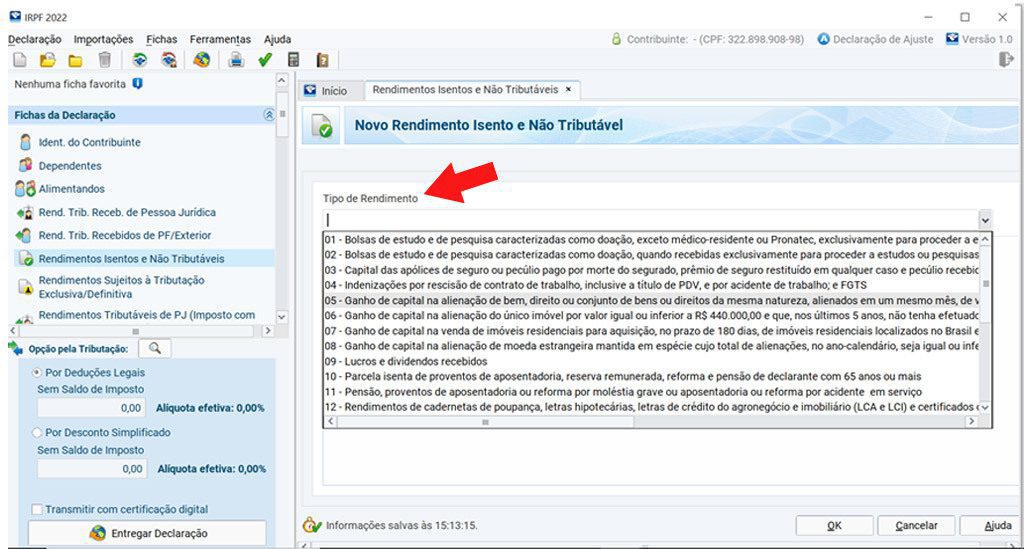Print declaration with the printer icon
Screen dimensions: 1024x549
click(x=236, y=60)
